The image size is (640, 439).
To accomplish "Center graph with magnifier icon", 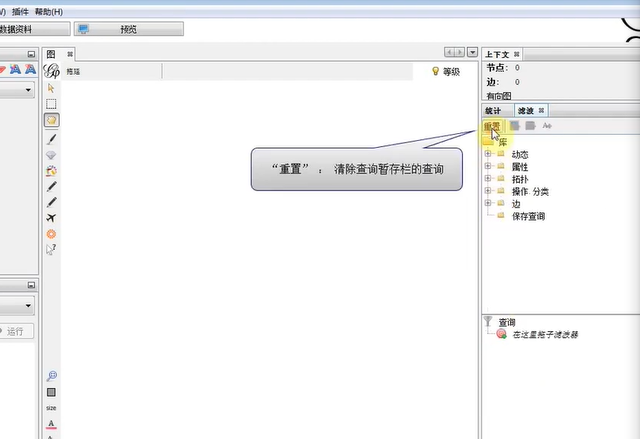I will coord(51,376).
